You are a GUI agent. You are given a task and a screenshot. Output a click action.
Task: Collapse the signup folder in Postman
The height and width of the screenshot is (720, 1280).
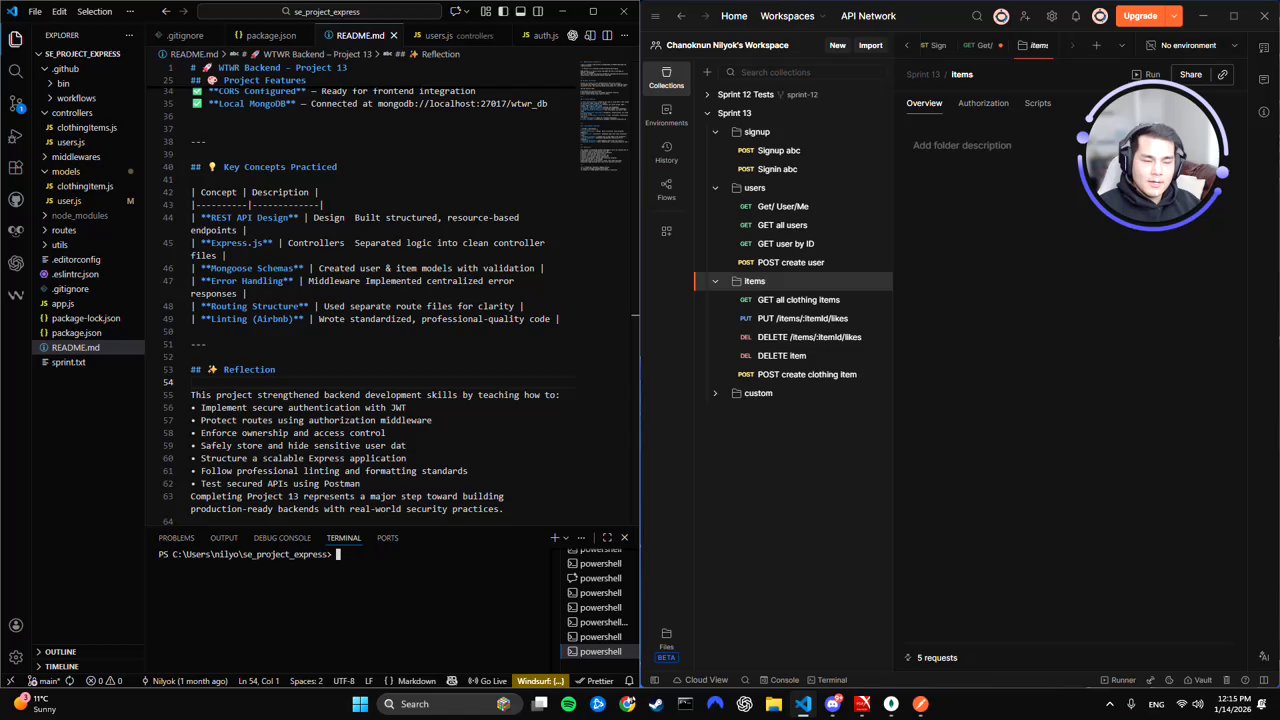tap(715, 132)
